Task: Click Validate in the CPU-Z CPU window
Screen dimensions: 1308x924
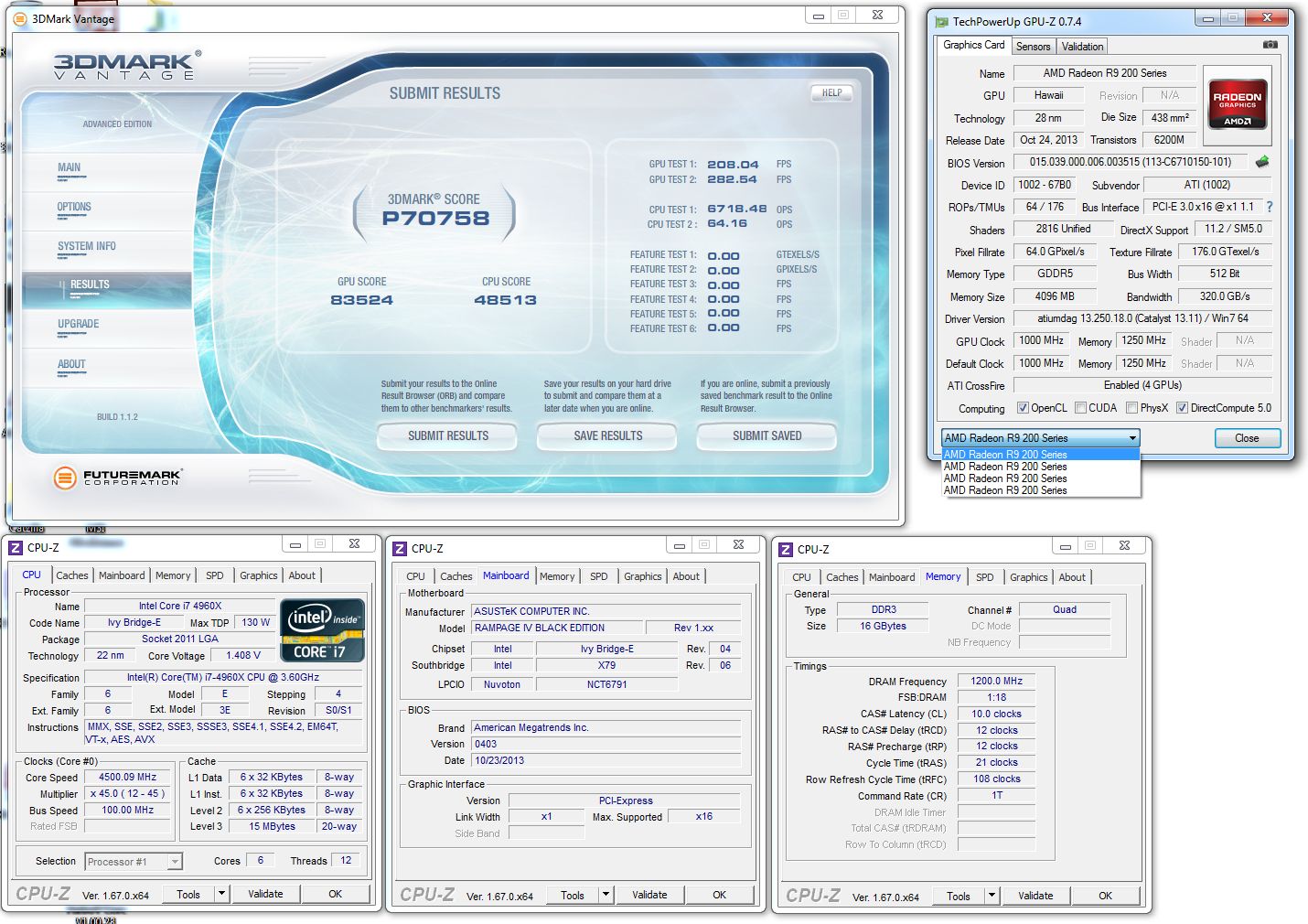Action: point(265,894)
